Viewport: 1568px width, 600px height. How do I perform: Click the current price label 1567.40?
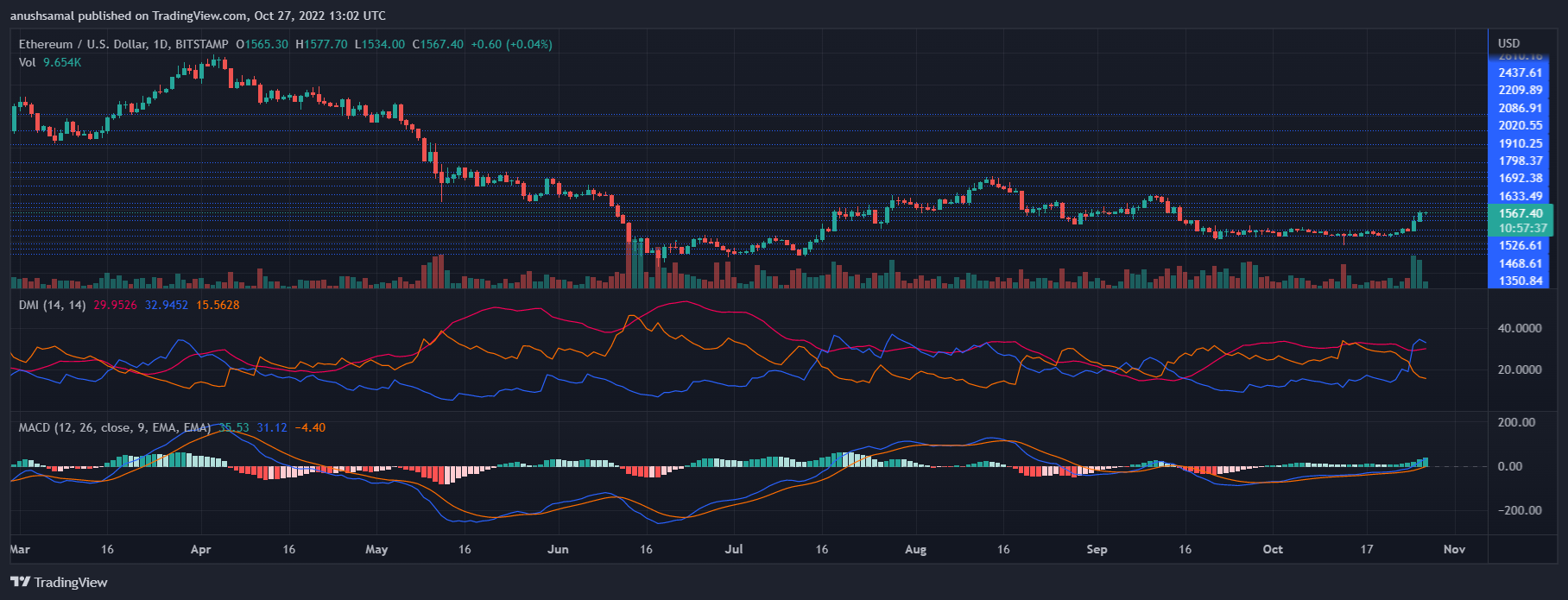(x=1520, y=213)
